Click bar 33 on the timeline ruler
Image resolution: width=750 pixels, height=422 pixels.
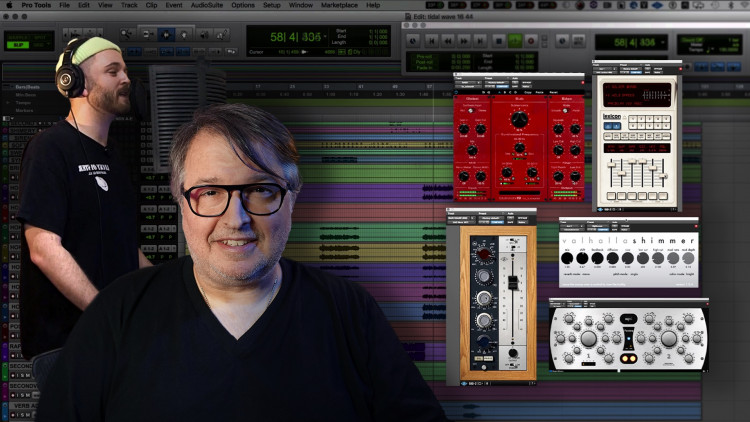tap(326, 87)
